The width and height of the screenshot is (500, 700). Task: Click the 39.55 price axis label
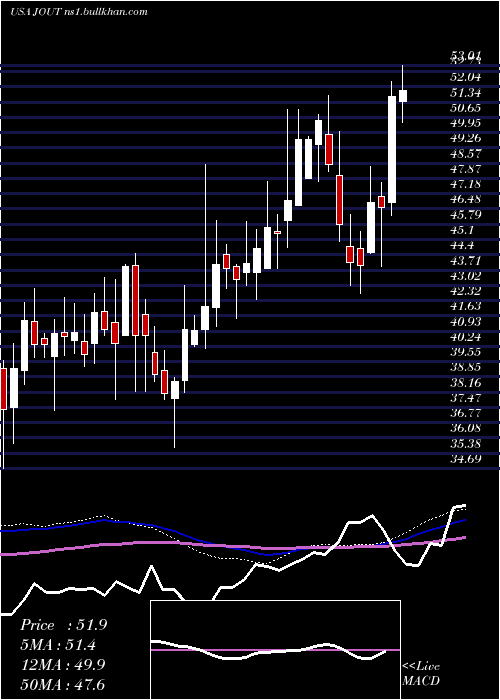coord(466,352)
